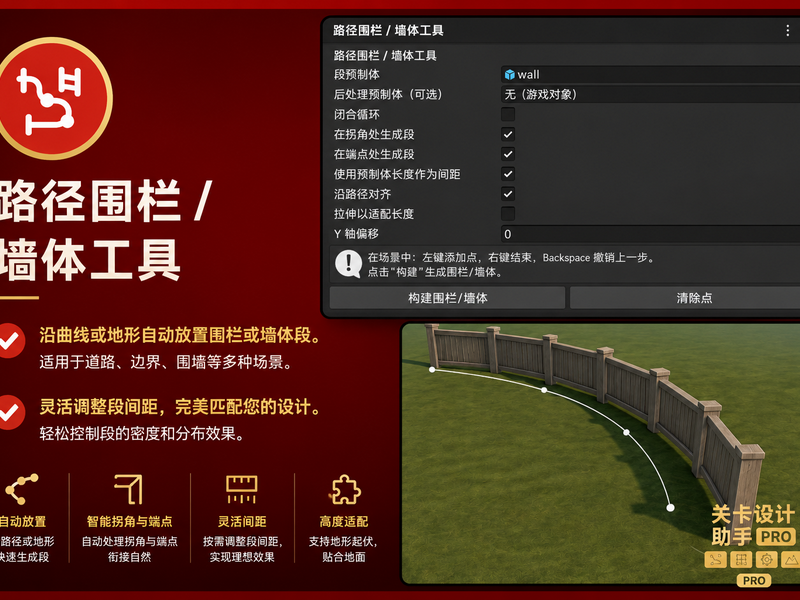Click the gold gear icon under 助手
The width and height of the screenshot is (800, 600).
766,560
